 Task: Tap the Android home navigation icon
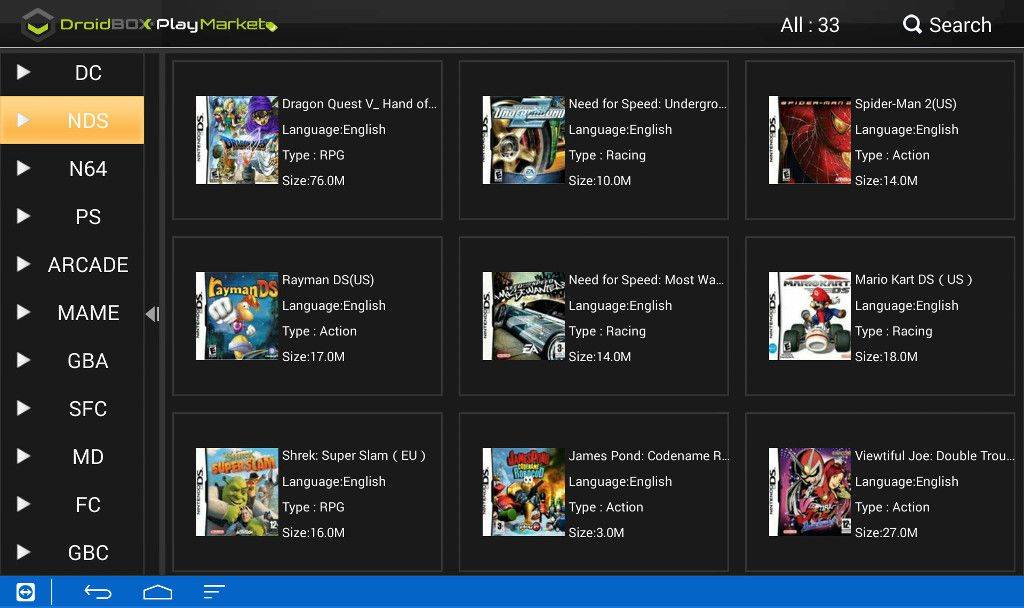click(x=157, y=592)
